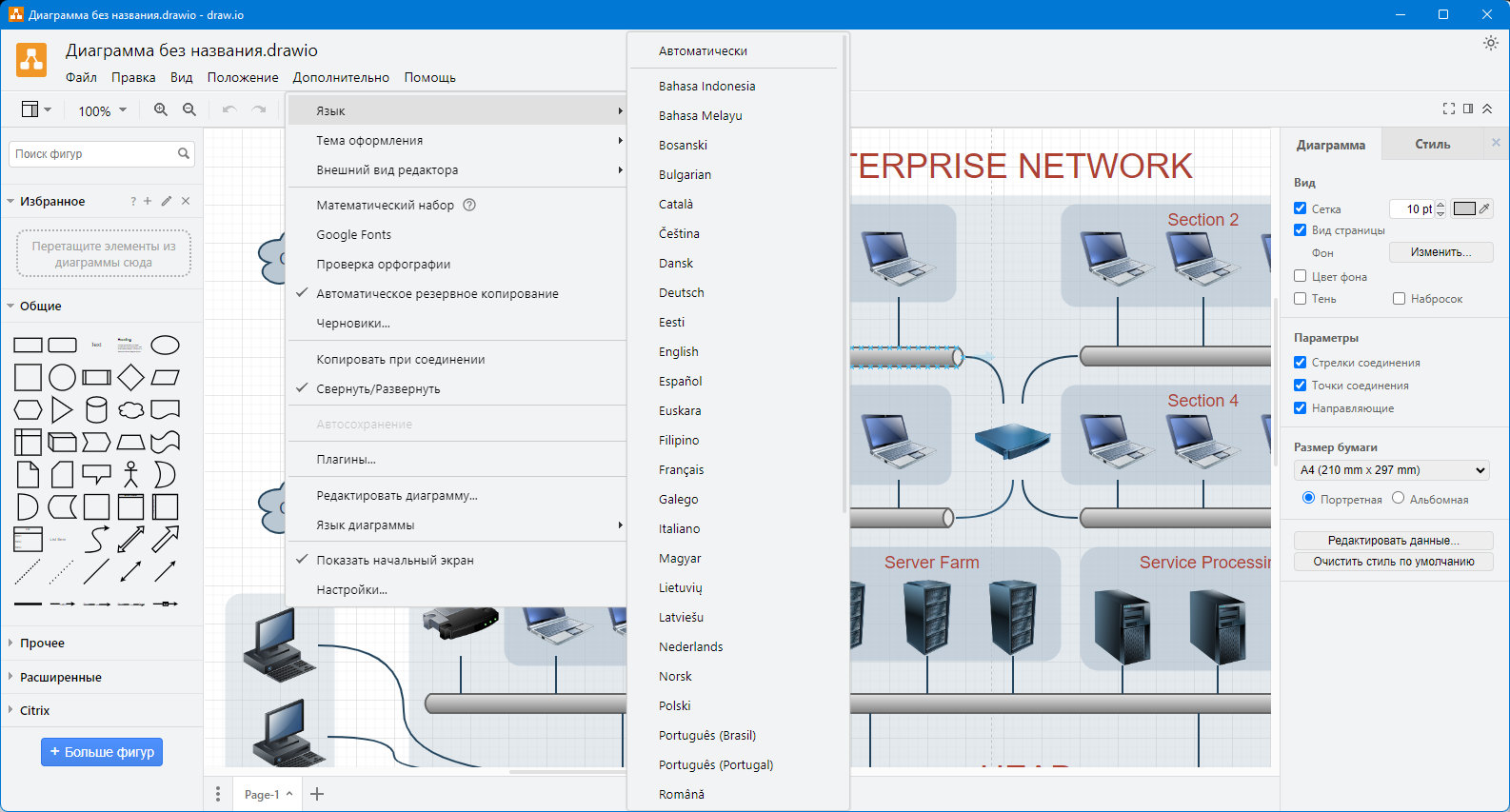Click the zoom out magnifier icon
The height and width of the screenshot is (812, 1510).
coord(189,109)
